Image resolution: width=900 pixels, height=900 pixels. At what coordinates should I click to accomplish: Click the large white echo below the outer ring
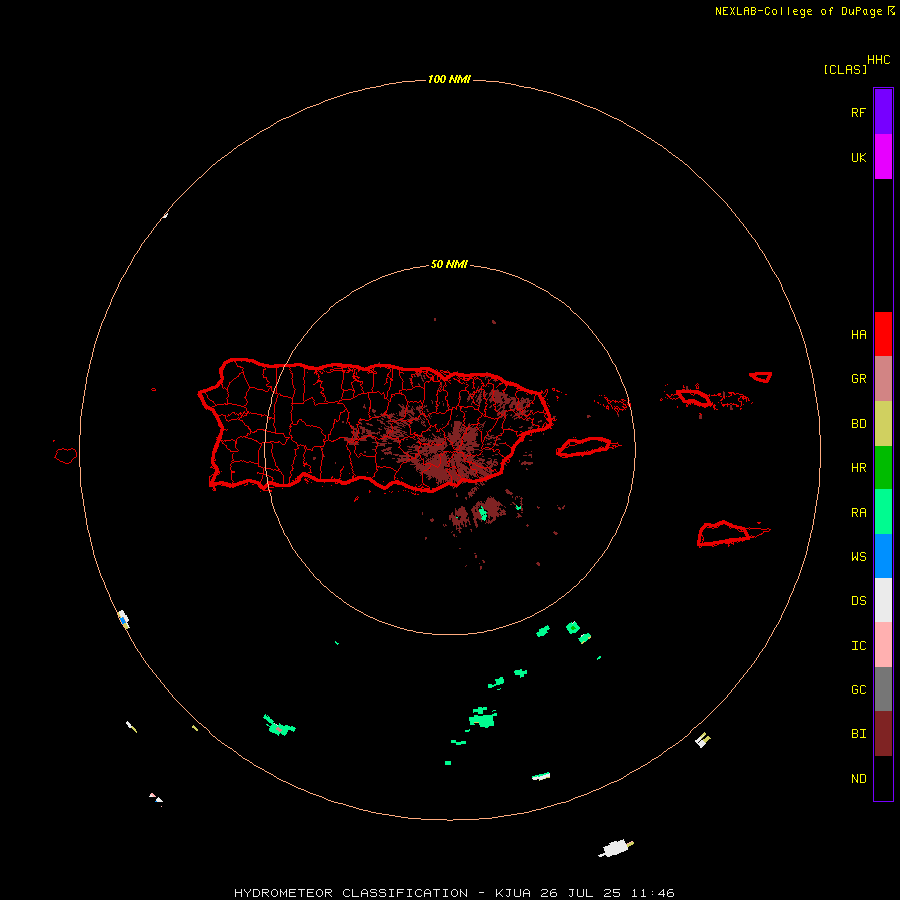click(615, 848)
